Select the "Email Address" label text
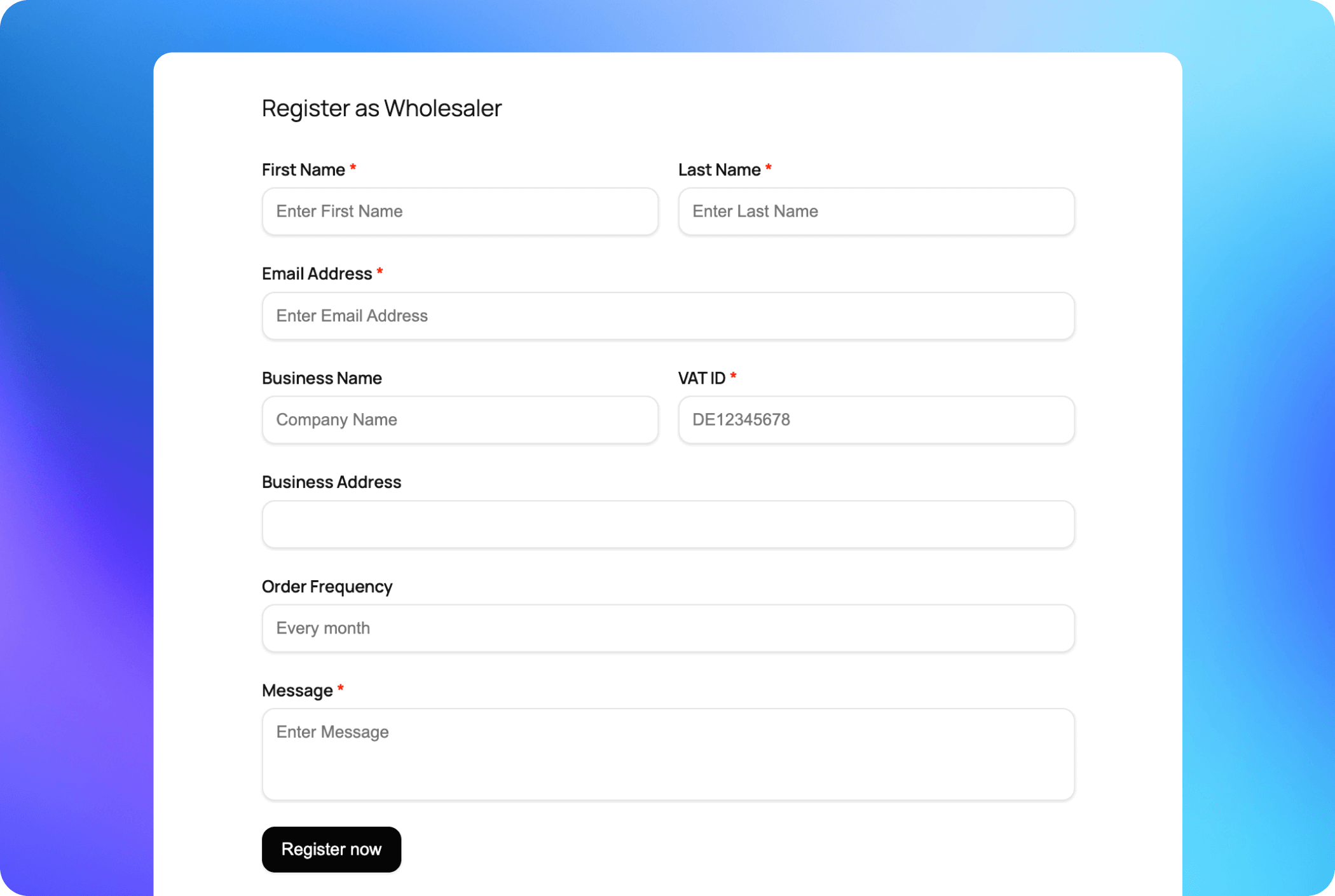This screenshot has height=896, width=1335. click(317, 274)
